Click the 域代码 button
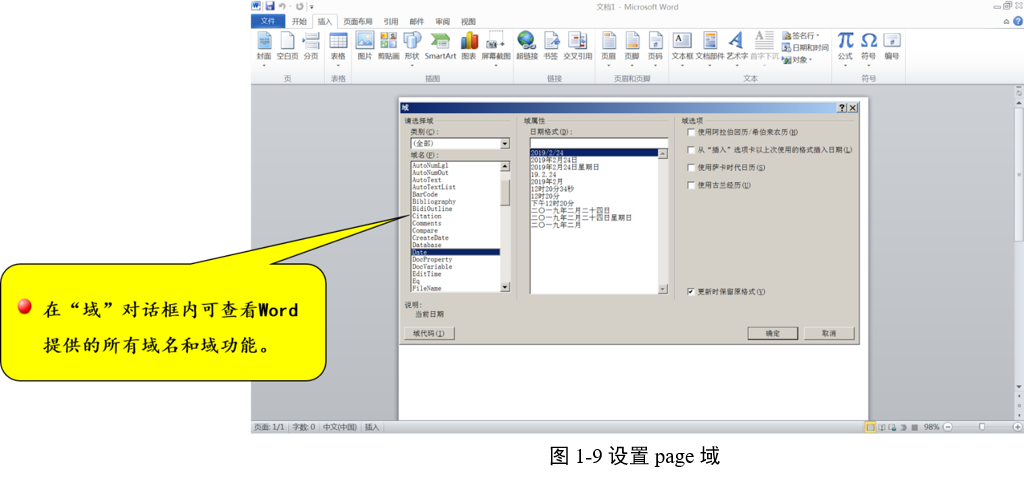Viewport: 1024px width, 481px height. [429, 334]
